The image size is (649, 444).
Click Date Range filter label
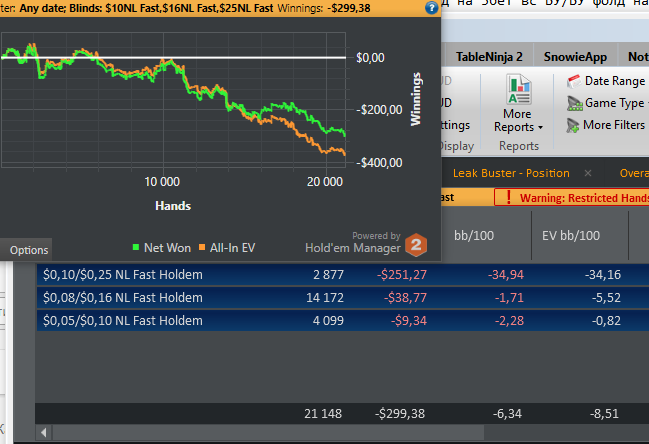615,81
